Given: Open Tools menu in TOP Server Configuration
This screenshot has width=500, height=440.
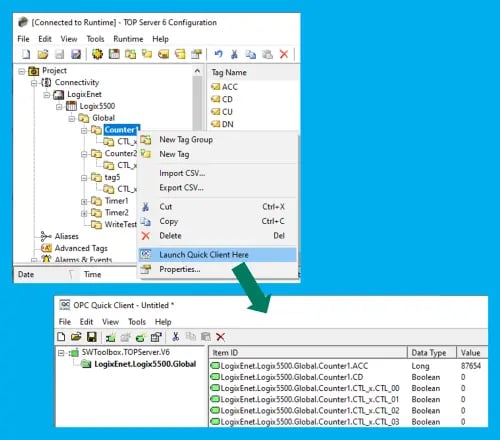Looking at the screenshot, I should tap(95, 39).
